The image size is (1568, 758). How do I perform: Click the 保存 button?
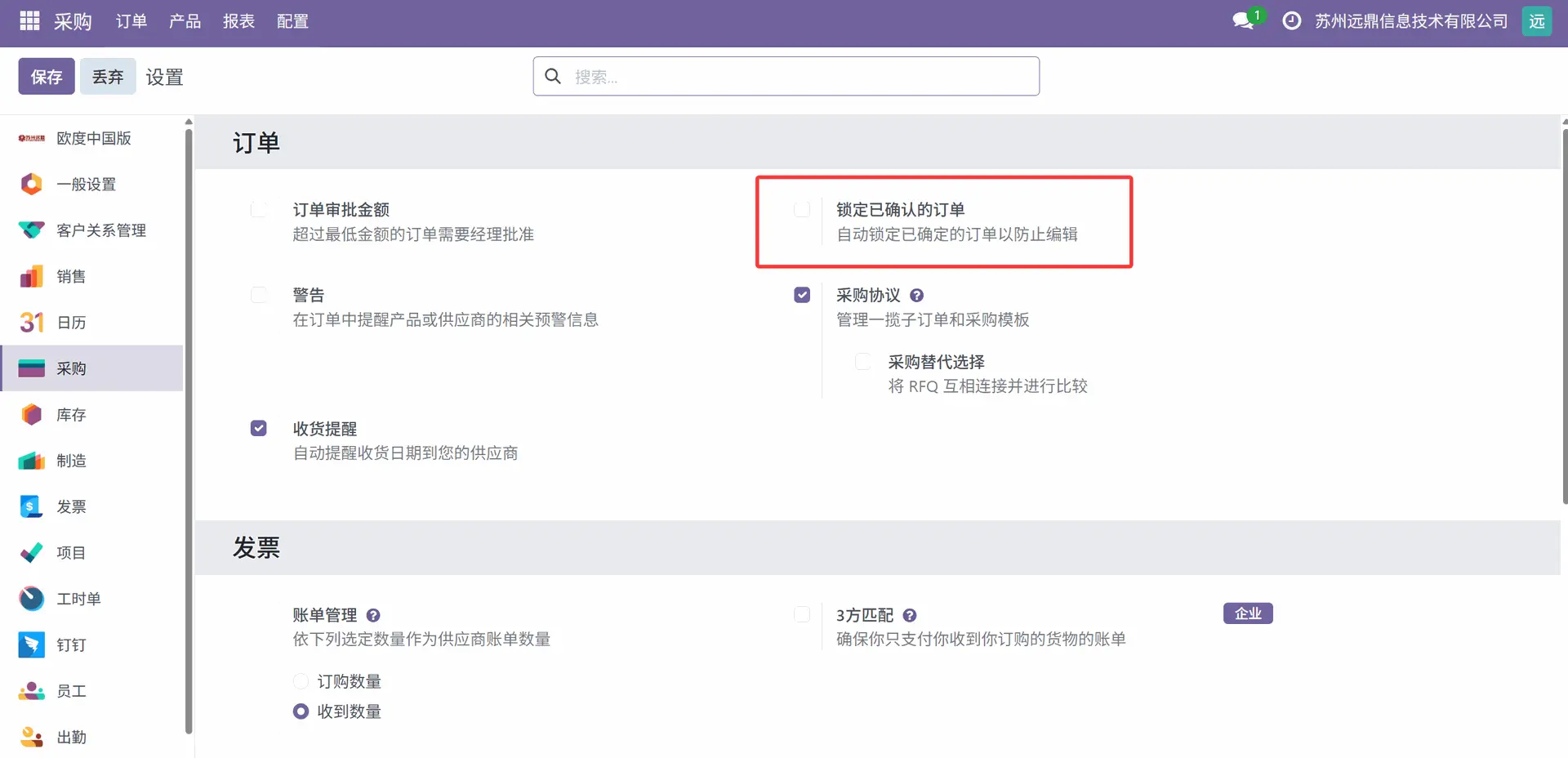point(47,77)
